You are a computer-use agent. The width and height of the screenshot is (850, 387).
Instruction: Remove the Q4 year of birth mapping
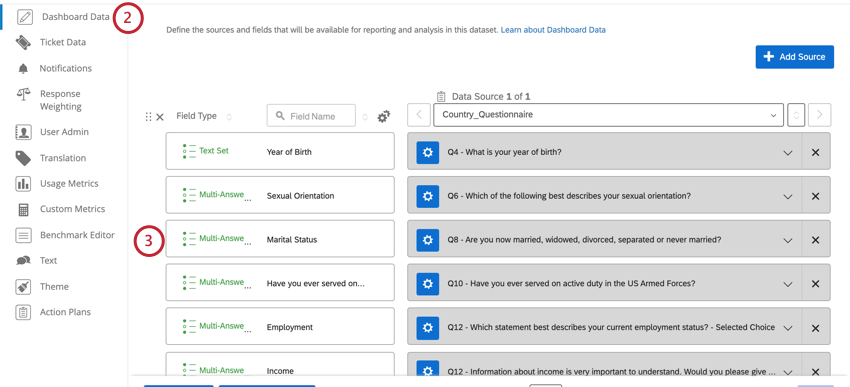[815, 152]
